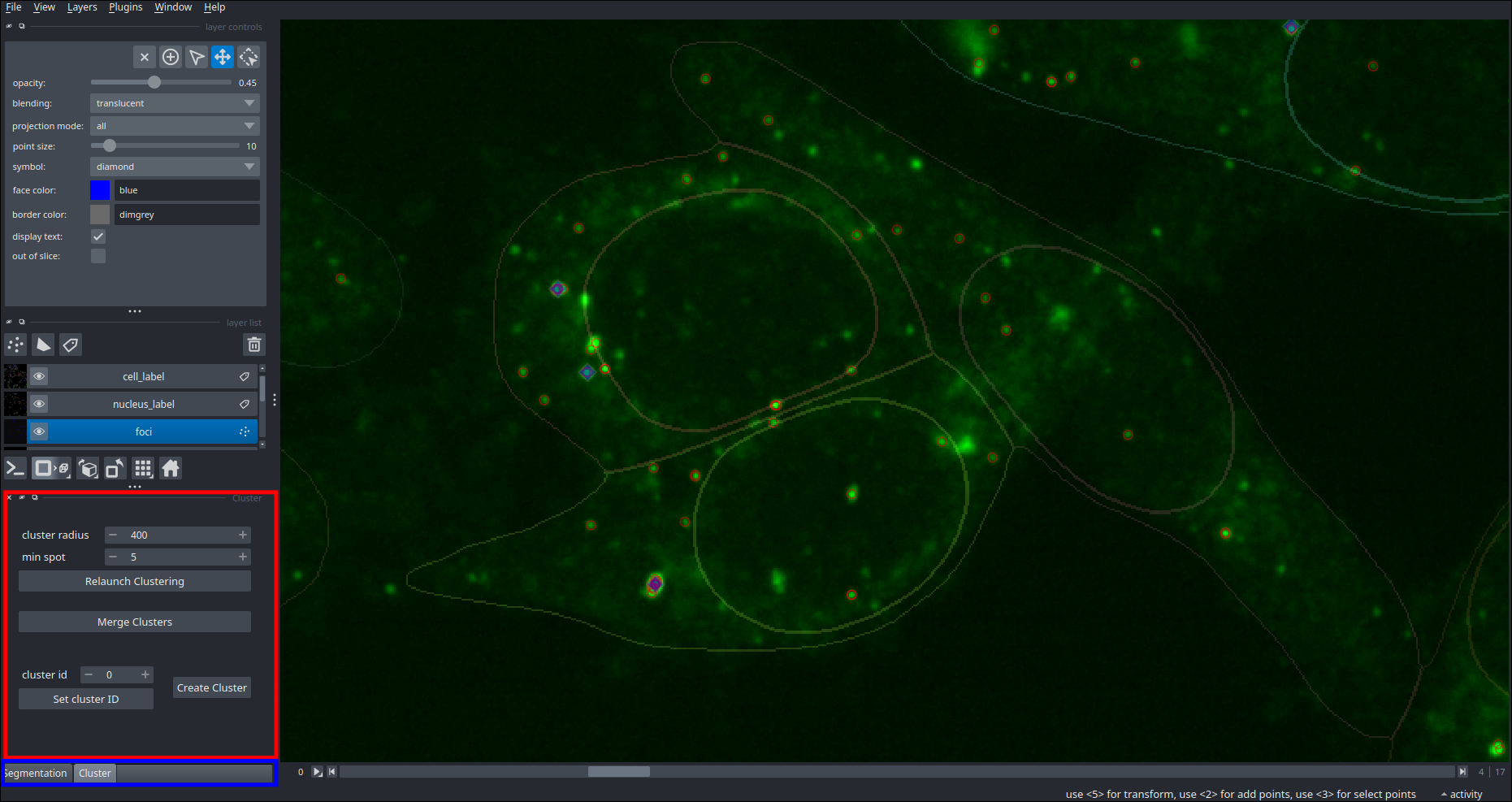This screenshot has height=802, width=1512.
Task: Select the add points tool
Action: coord(171,57)
